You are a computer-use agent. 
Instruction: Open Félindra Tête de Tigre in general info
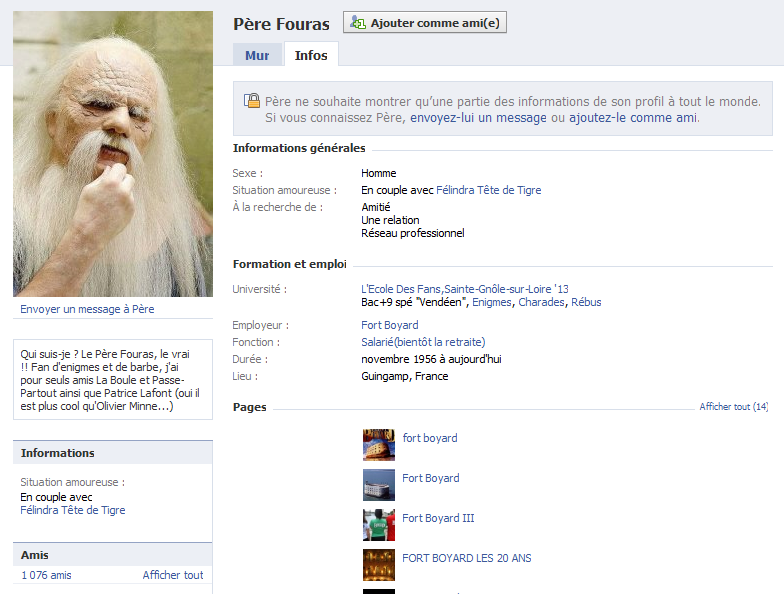pos(488,190)
